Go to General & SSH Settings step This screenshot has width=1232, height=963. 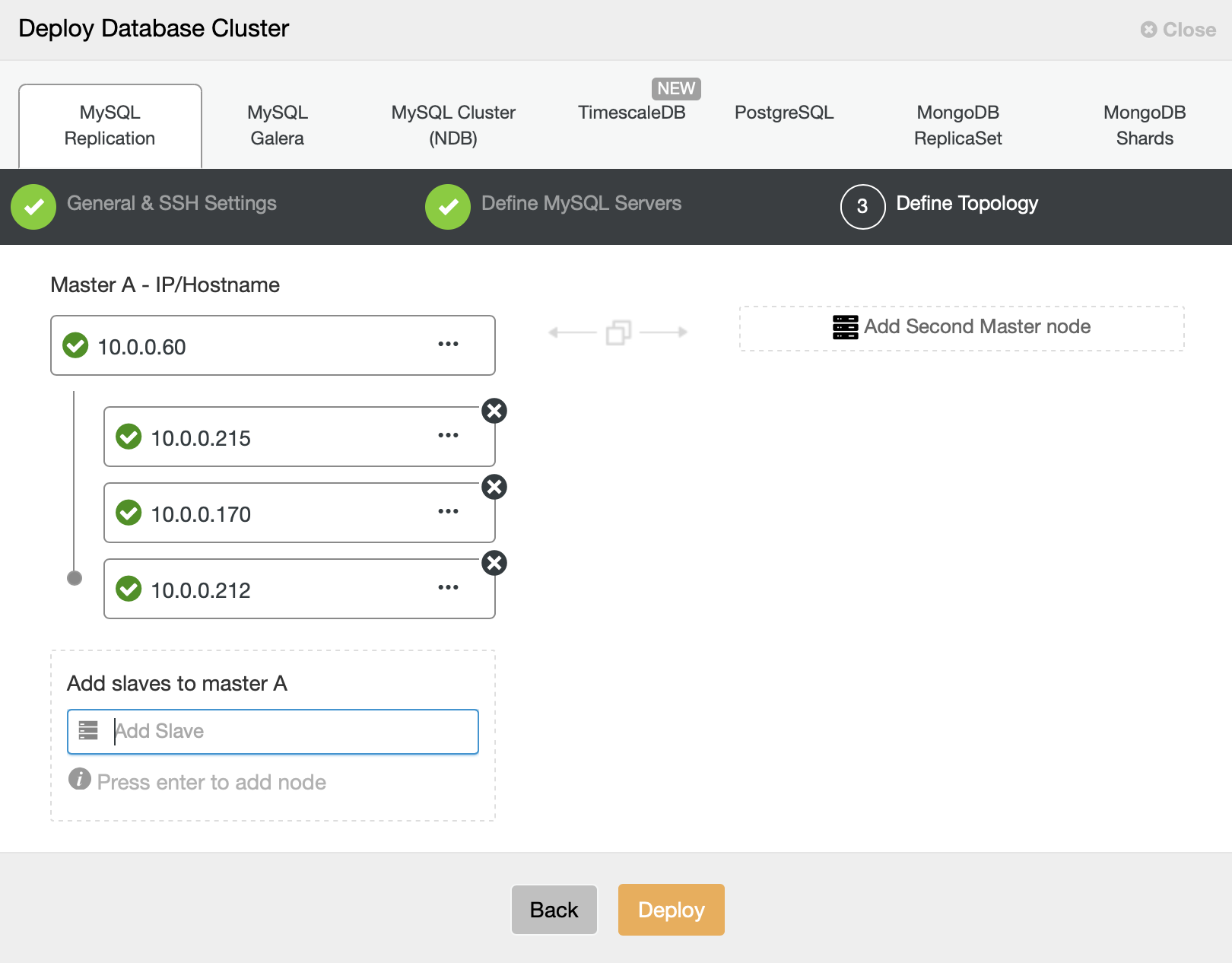(x=172, y=203)
